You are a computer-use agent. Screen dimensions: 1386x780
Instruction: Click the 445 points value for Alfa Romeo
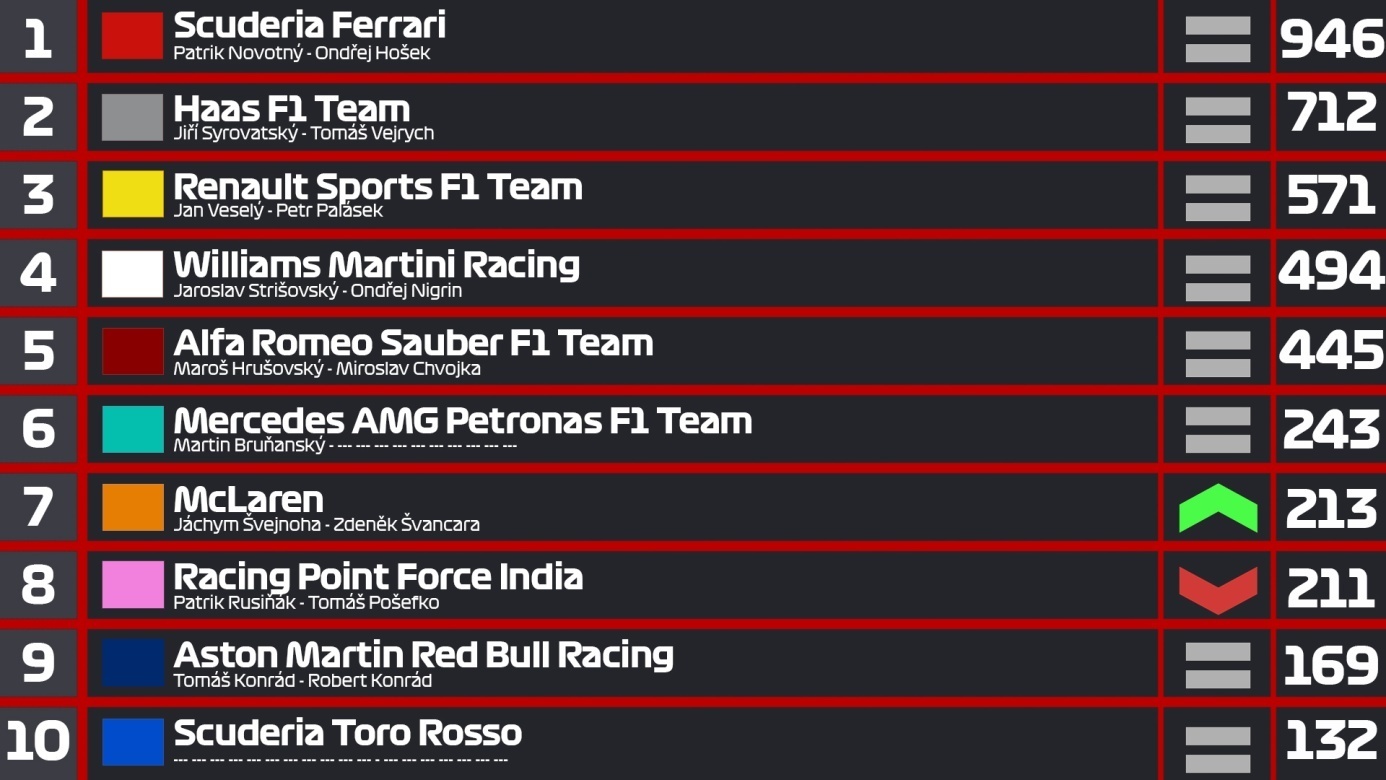coord(1331,351)
